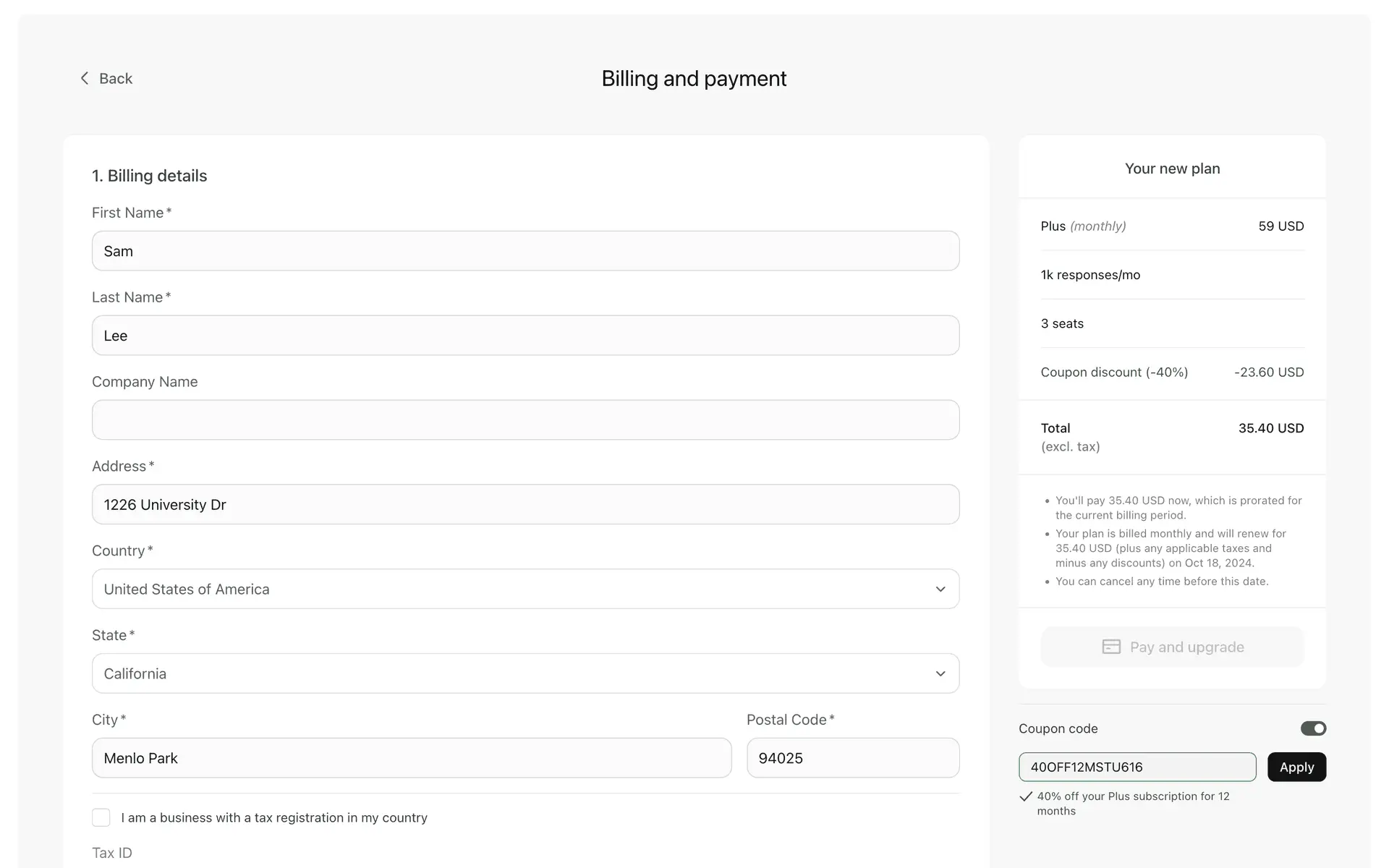This screenshot has width=1389, height=868.
Task: Check the business tax registration checkbox
Action: (x=101, y=817)
